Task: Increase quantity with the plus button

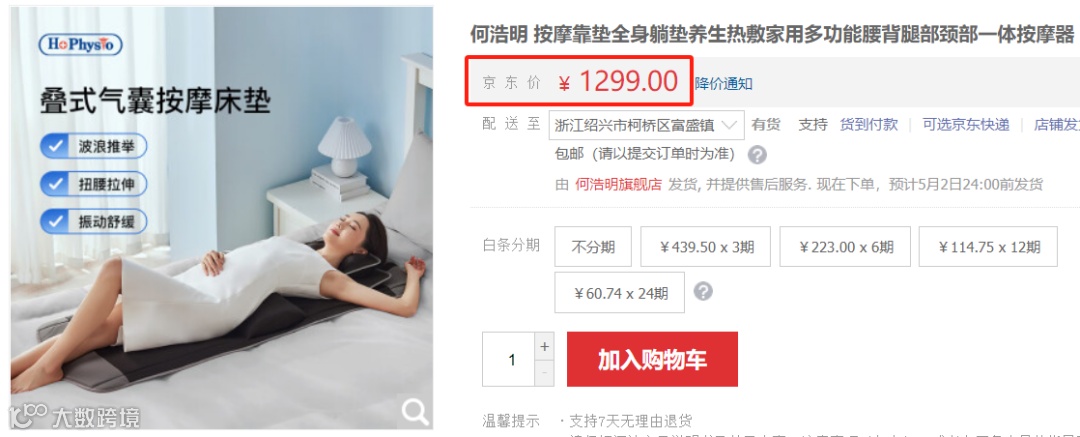Action: (544, 346)
